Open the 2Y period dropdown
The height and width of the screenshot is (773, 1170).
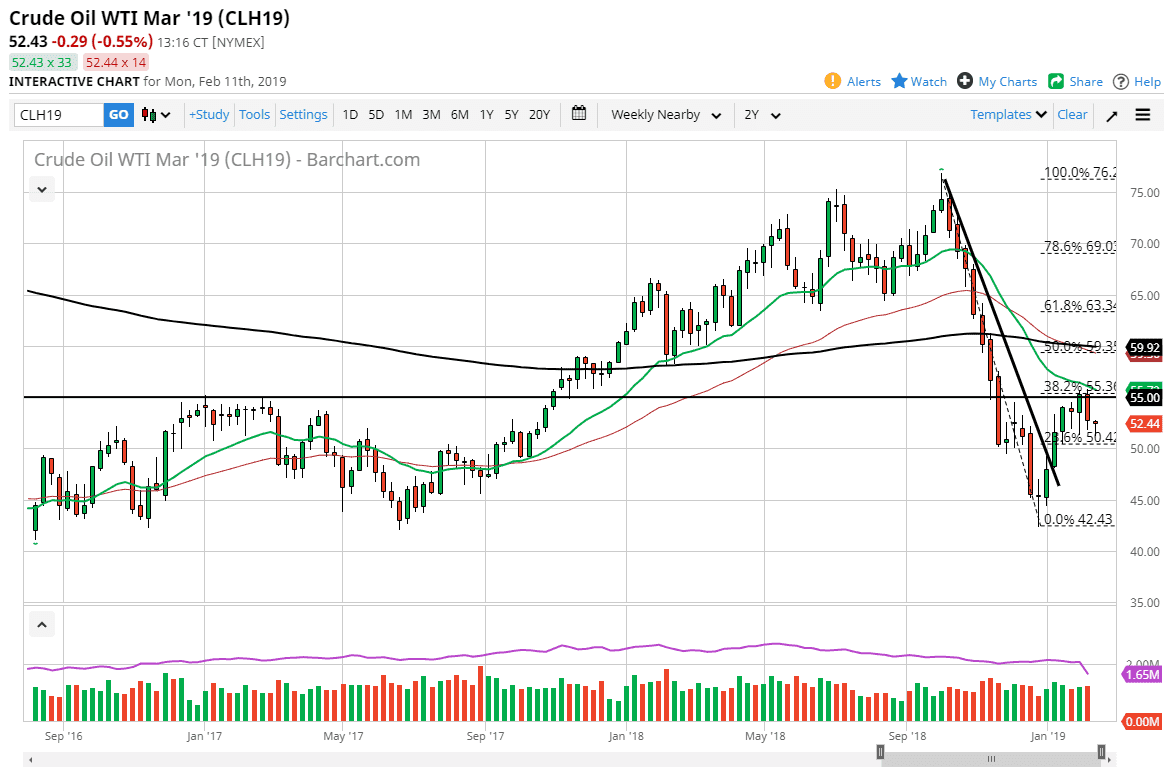[762, 115]
